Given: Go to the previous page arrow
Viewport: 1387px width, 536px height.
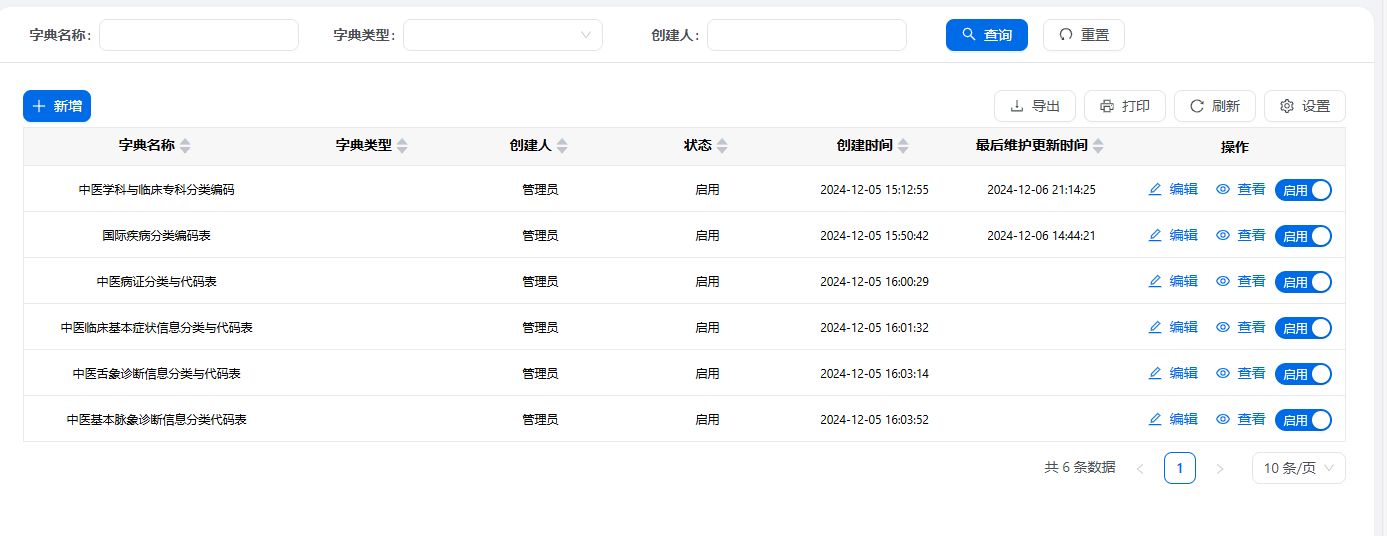Looking at the screenshot, I should tap(1140, 468).
